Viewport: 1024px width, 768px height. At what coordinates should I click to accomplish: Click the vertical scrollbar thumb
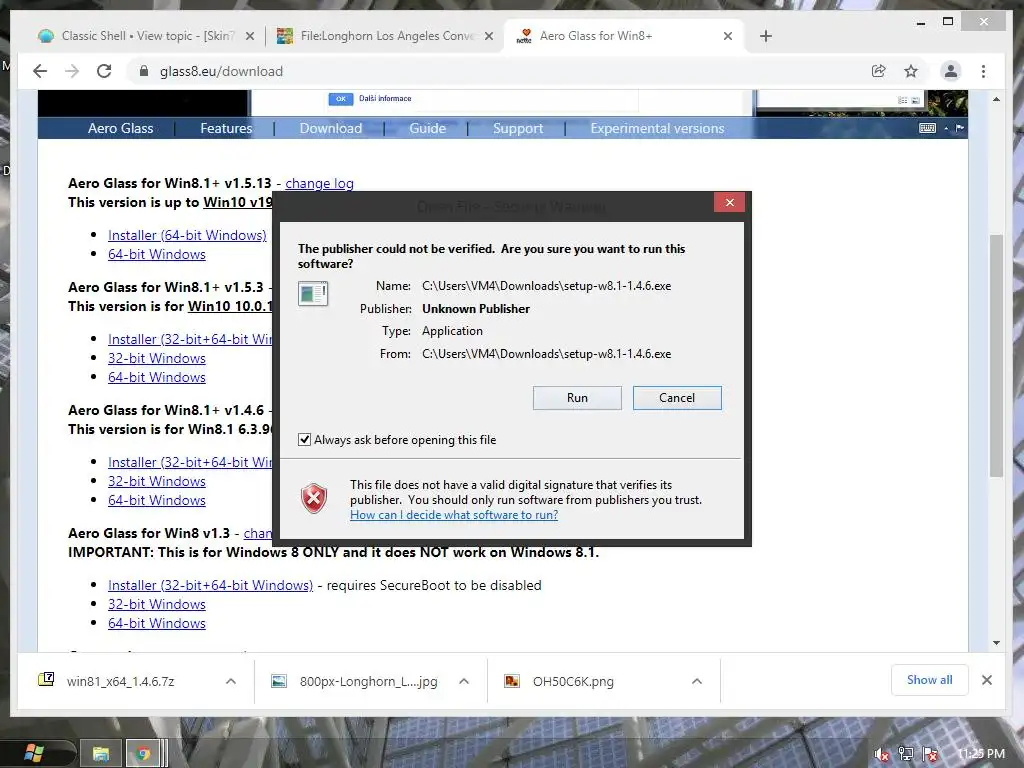[x=996, y=356]
